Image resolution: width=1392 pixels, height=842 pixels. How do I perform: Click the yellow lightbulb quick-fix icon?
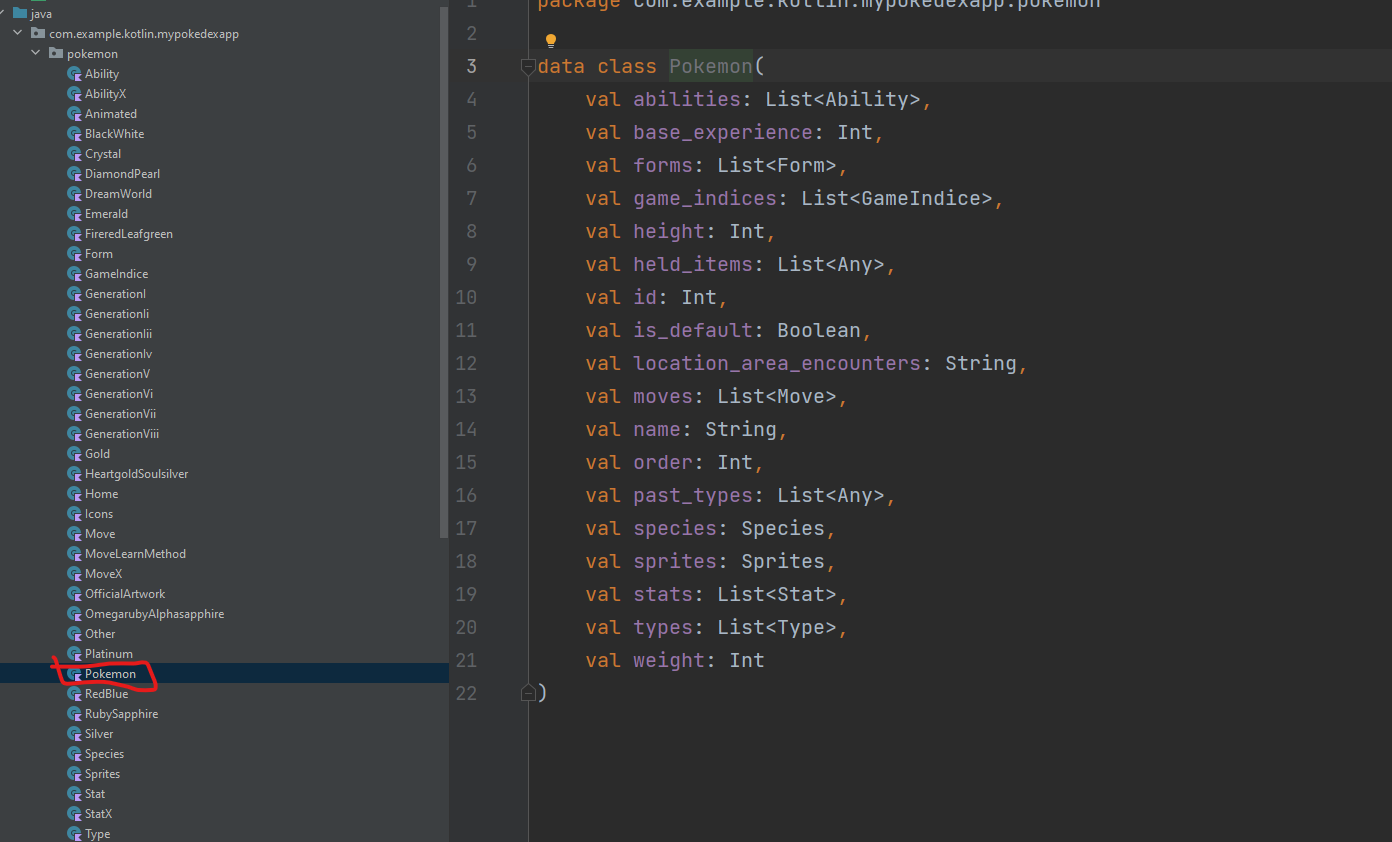click(550, 41)
